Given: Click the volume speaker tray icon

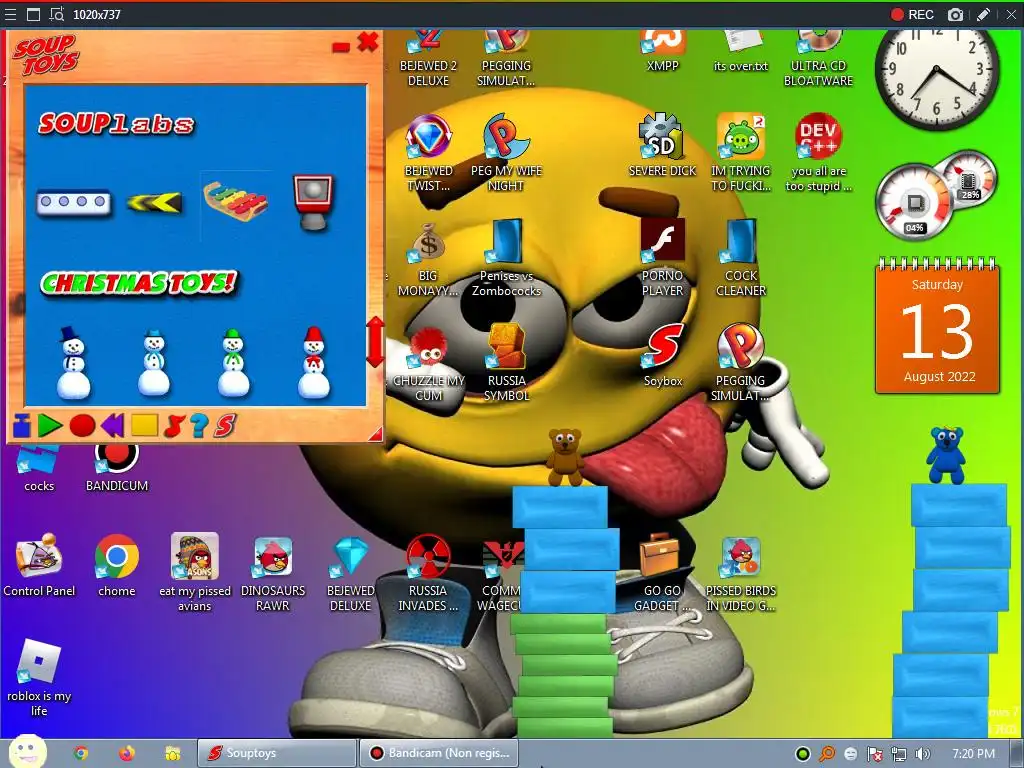Looking at the screenshot, I should tap(923, 754).
